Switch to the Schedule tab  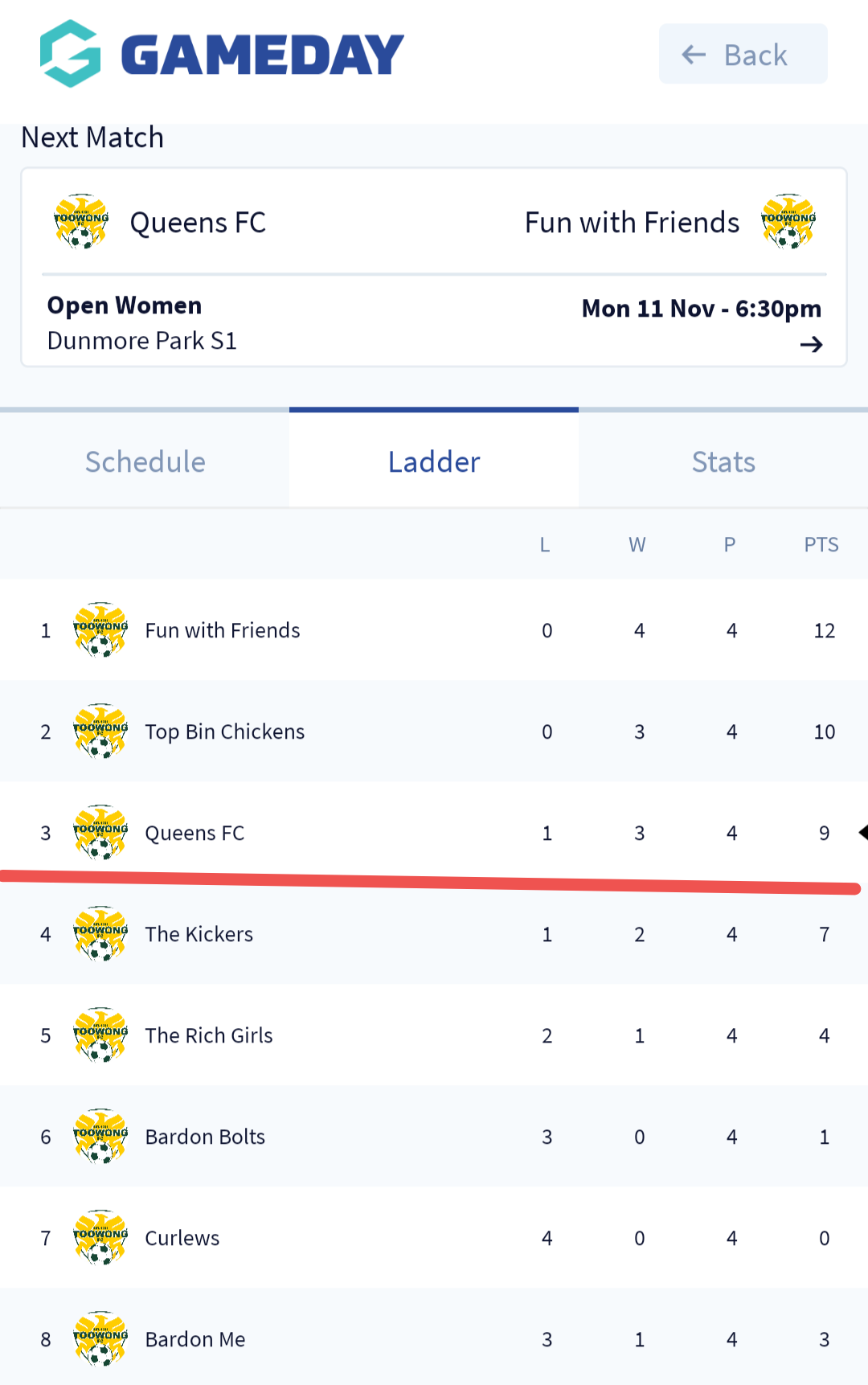coord(145,461)
